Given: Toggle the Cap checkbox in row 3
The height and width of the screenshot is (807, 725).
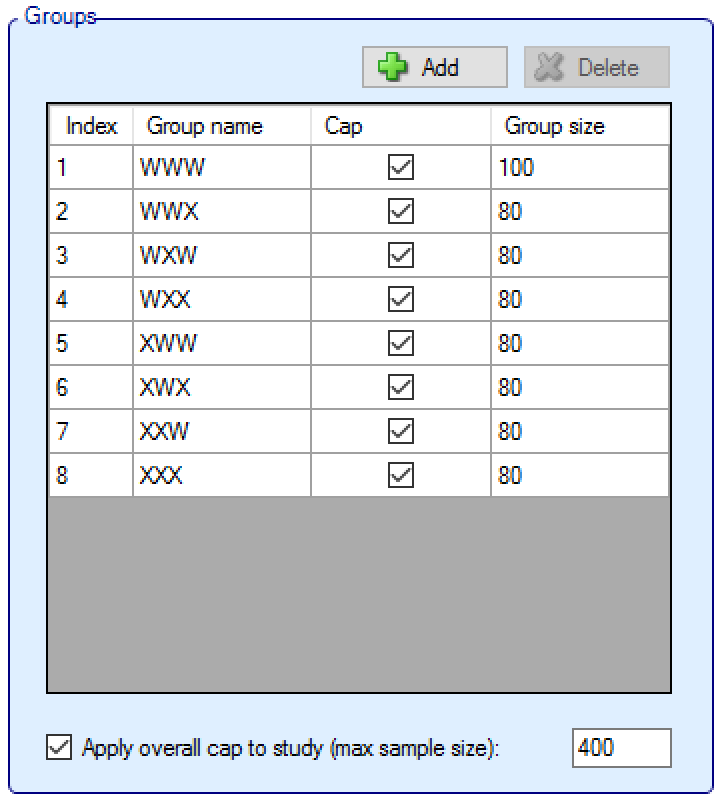Looking at the screenshot, I should click(400, 256).
